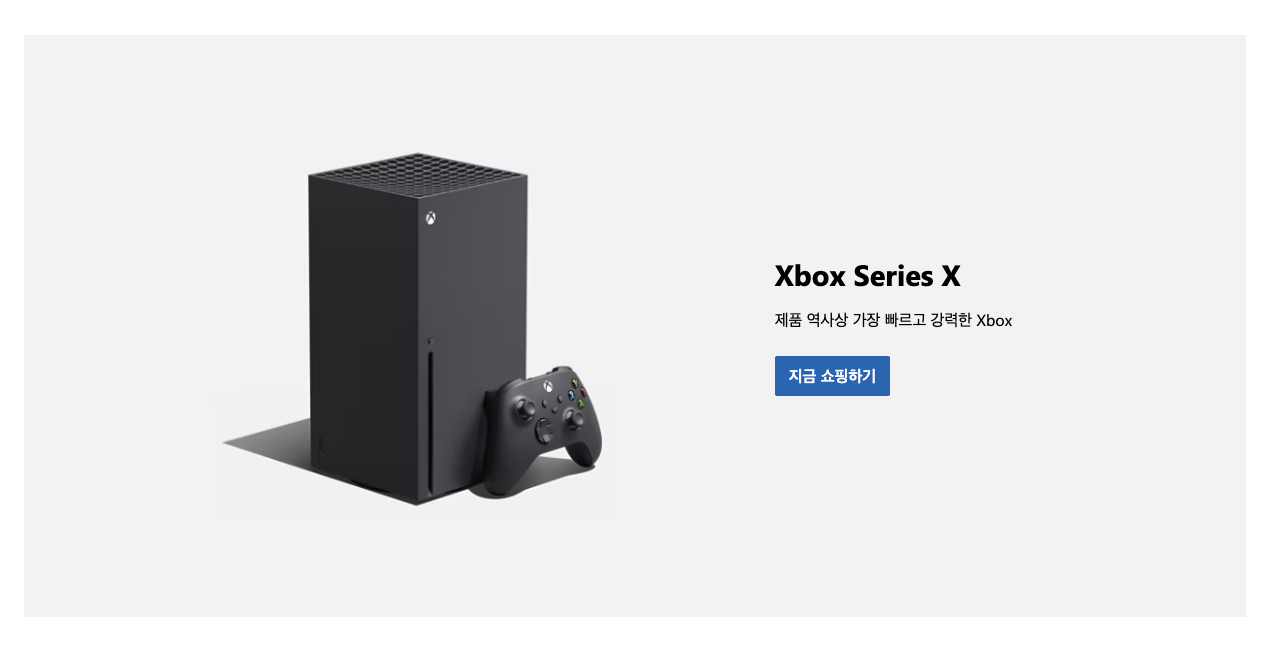Click the top vent grille of console
1274x650 pixels.
pyautogui.click(x=418, y=174)
